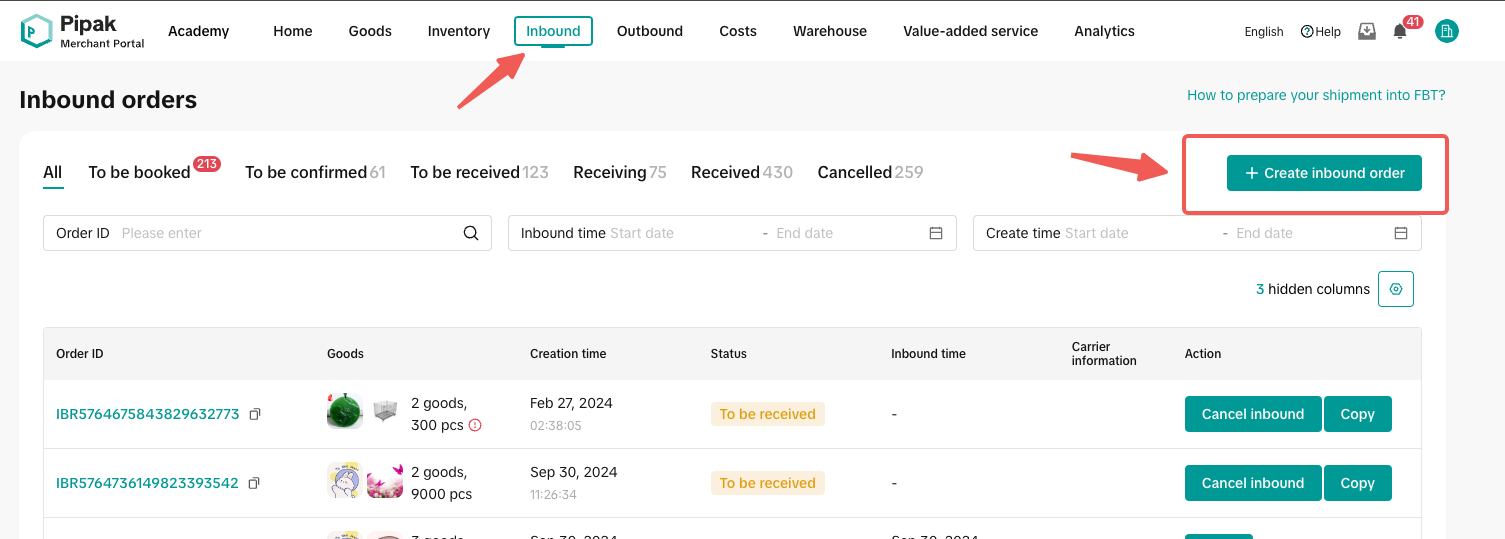Open the notifications bell icon
Image resolution: width=1505 pixels, height=539 pixels.
pos(1400,31)
